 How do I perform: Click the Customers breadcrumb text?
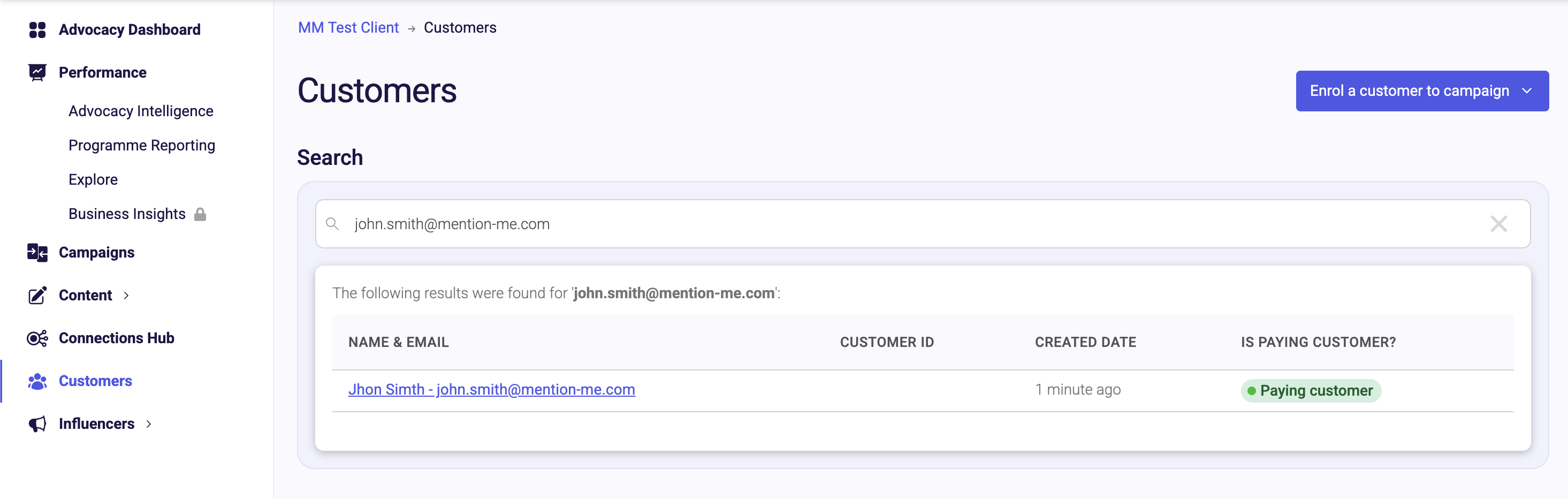(x=460, y=27)
